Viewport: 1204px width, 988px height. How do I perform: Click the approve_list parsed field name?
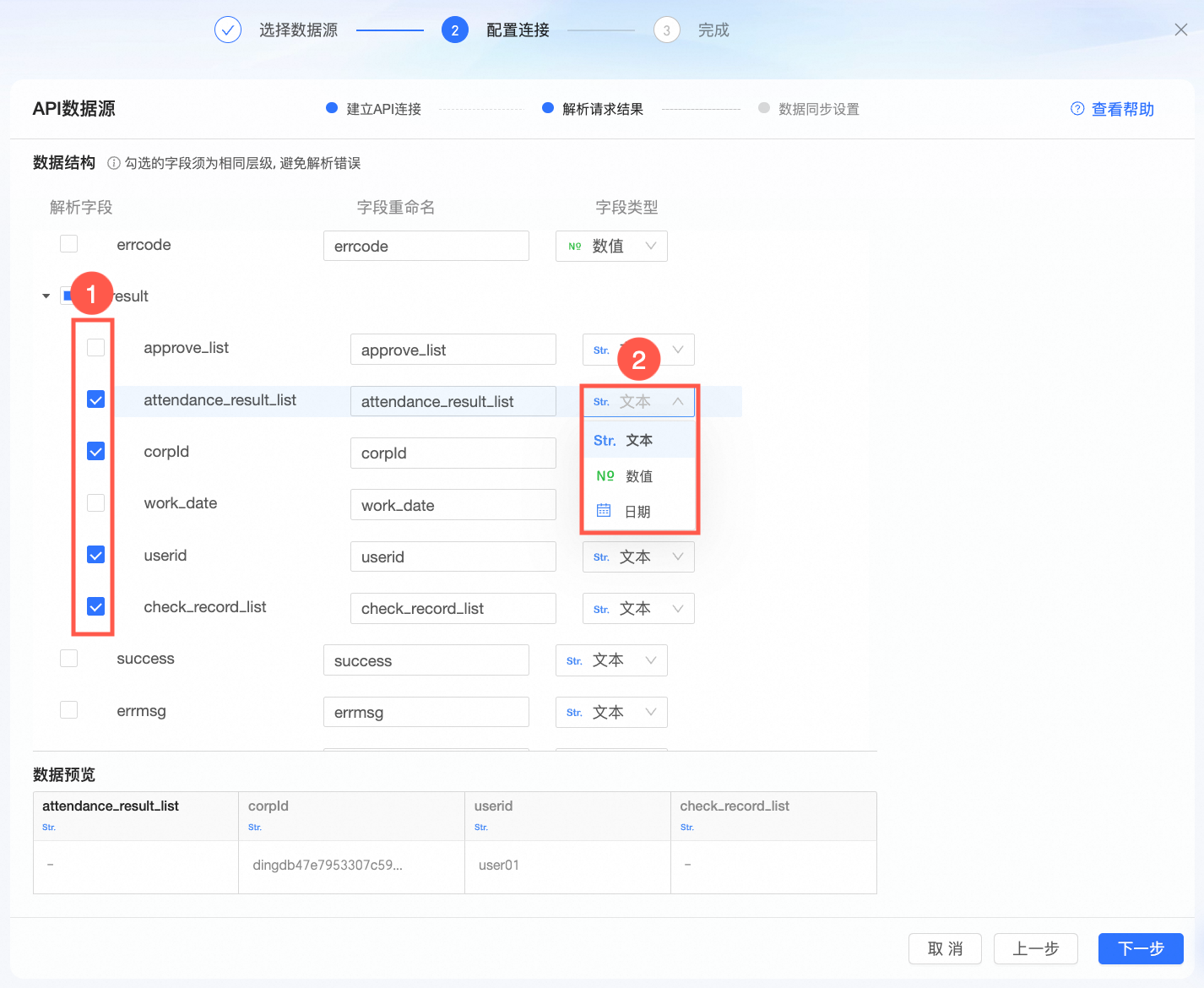(x=187, y=348)
